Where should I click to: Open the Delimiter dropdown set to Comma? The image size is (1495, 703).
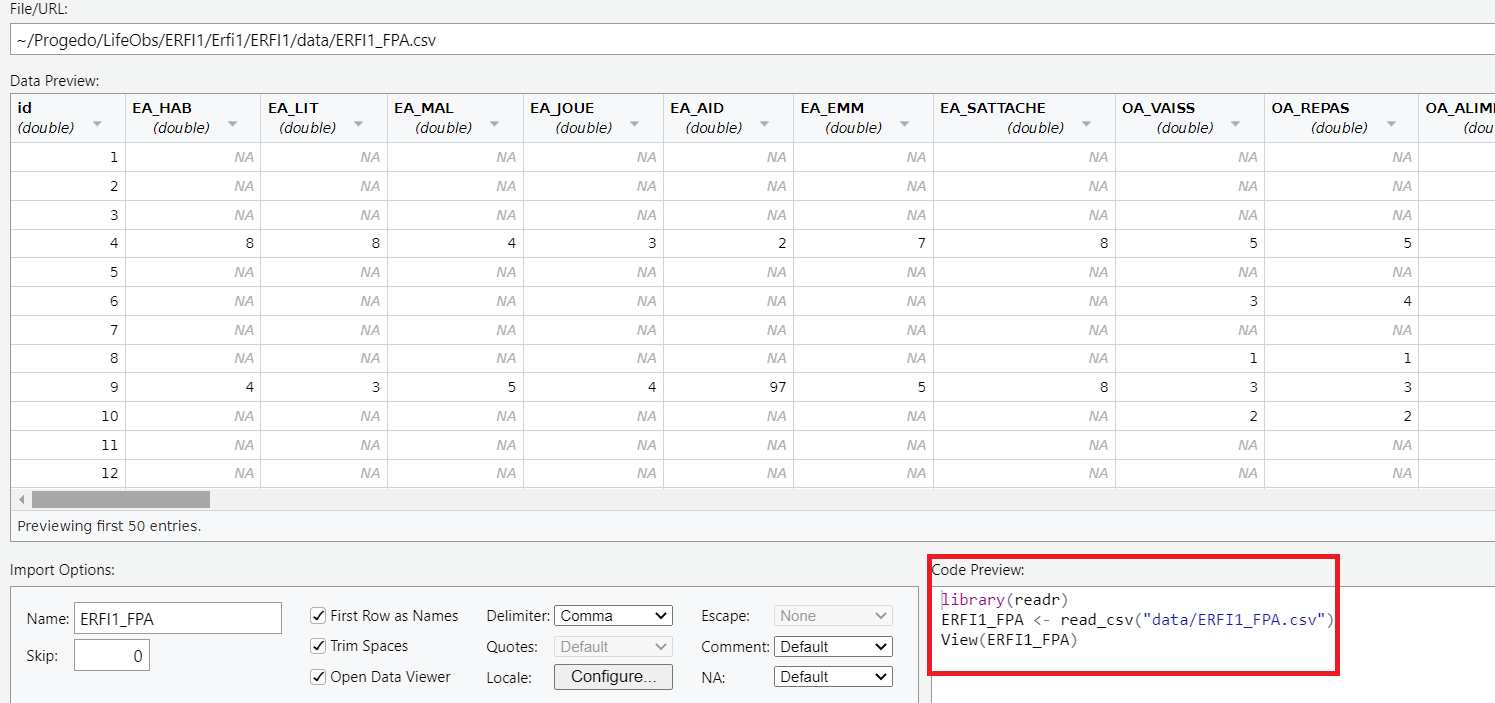click(x=613, y=616)
